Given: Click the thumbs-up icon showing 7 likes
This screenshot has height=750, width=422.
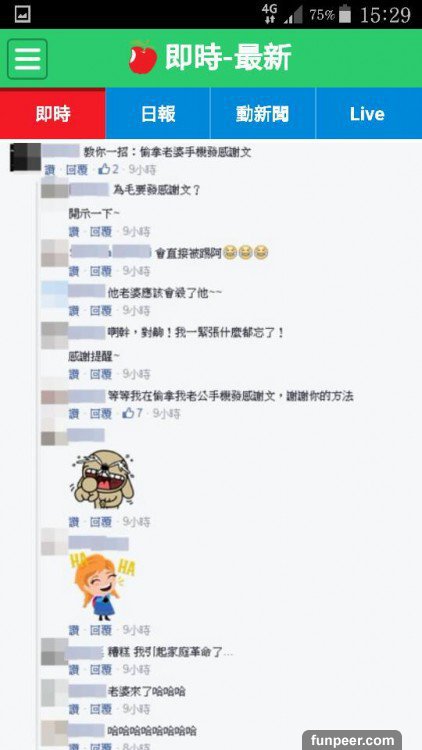Looking at the screenshot, I should 128,413.
